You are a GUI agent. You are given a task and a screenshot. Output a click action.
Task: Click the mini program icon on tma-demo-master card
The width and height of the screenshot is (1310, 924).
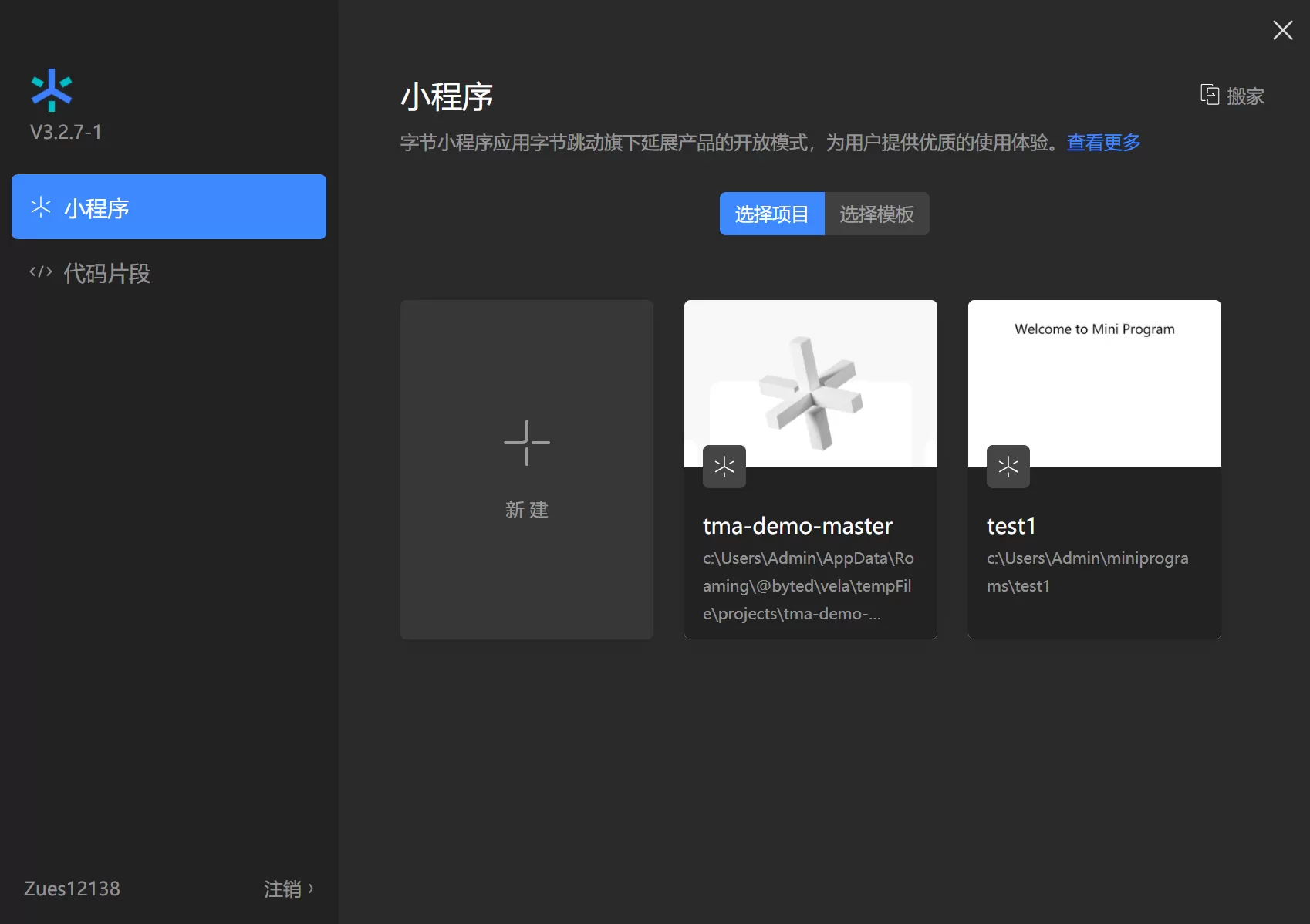[724, 467]
